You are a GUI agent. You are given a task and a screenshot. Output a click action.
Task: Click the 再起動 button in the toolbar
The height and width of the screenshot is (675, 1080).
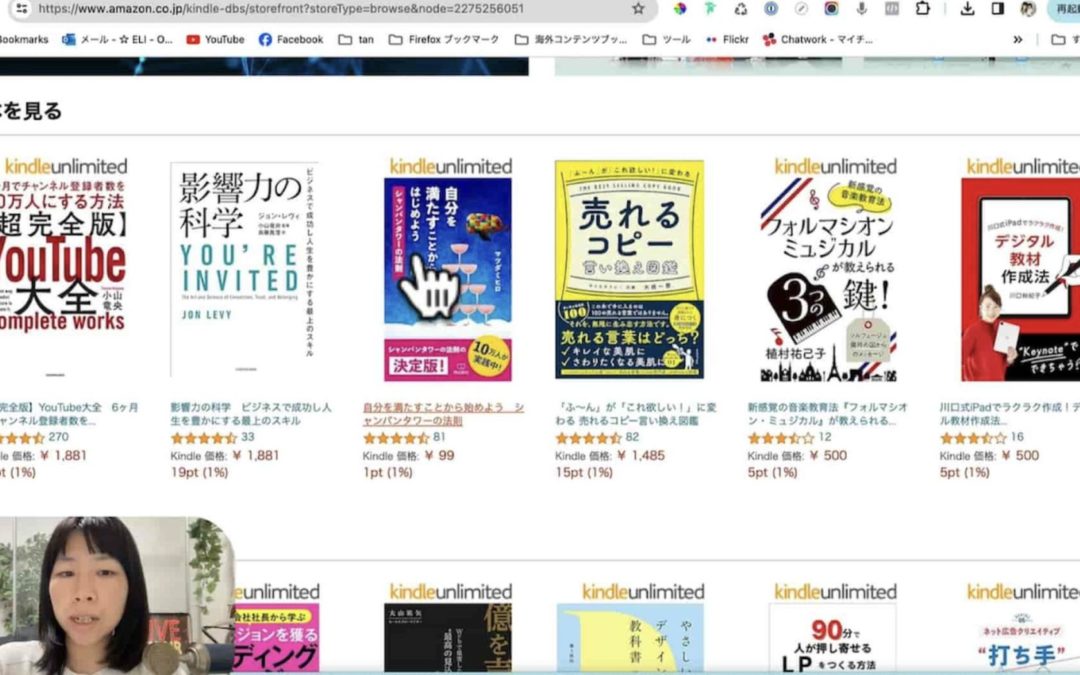pyautogui.click(x=1066, y=11)
